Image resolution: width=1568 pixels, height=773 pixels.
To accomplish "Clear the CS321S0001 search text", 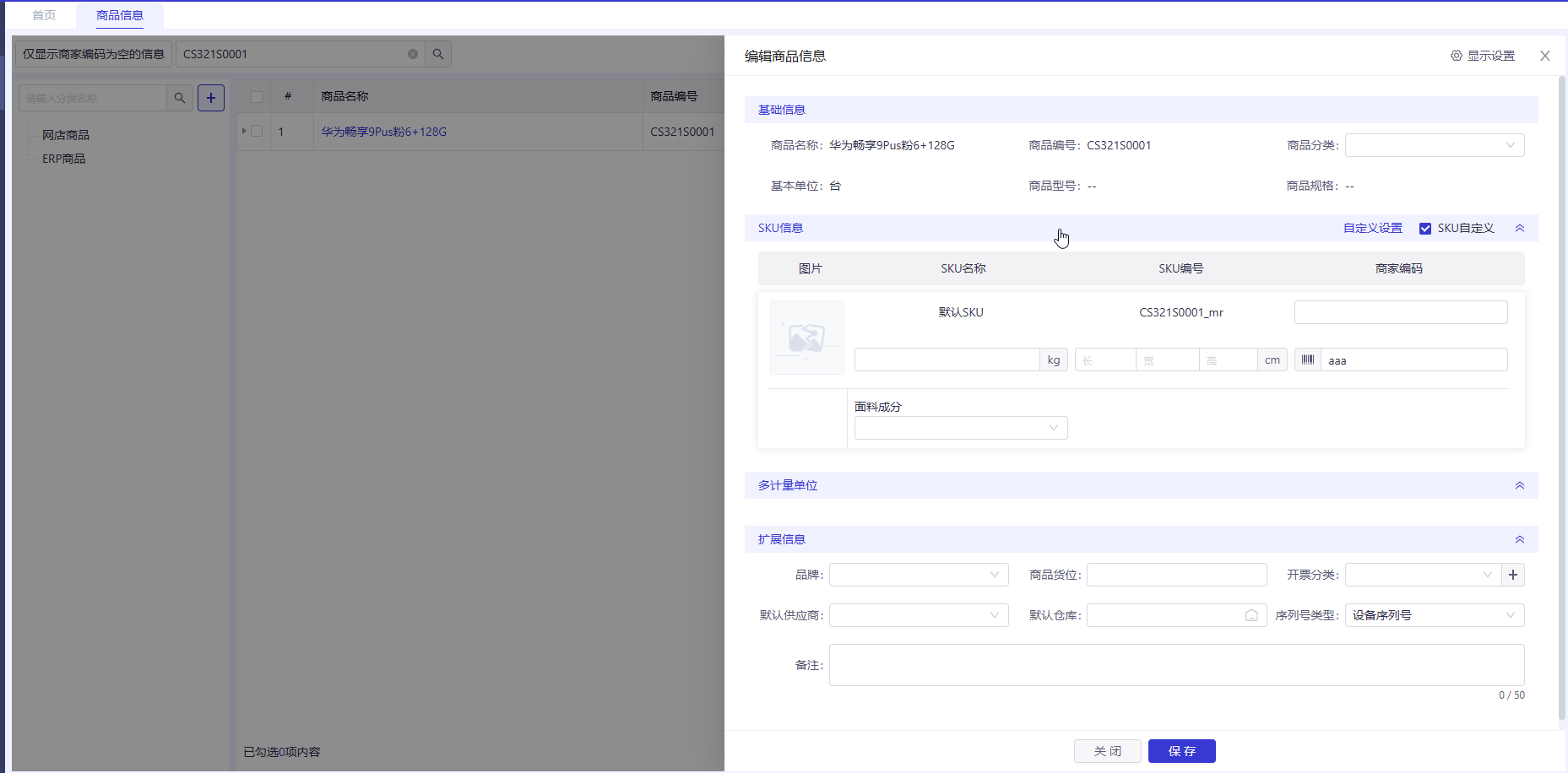I will click(413, 54).
